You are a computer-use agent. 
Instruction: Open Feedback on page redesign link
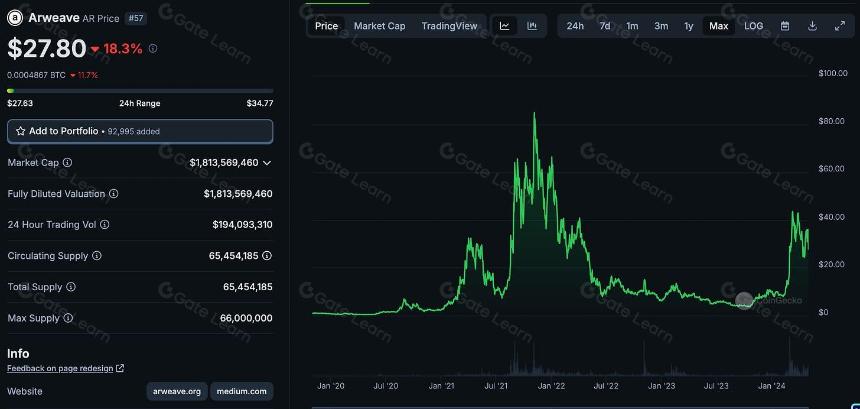point(60,368)
